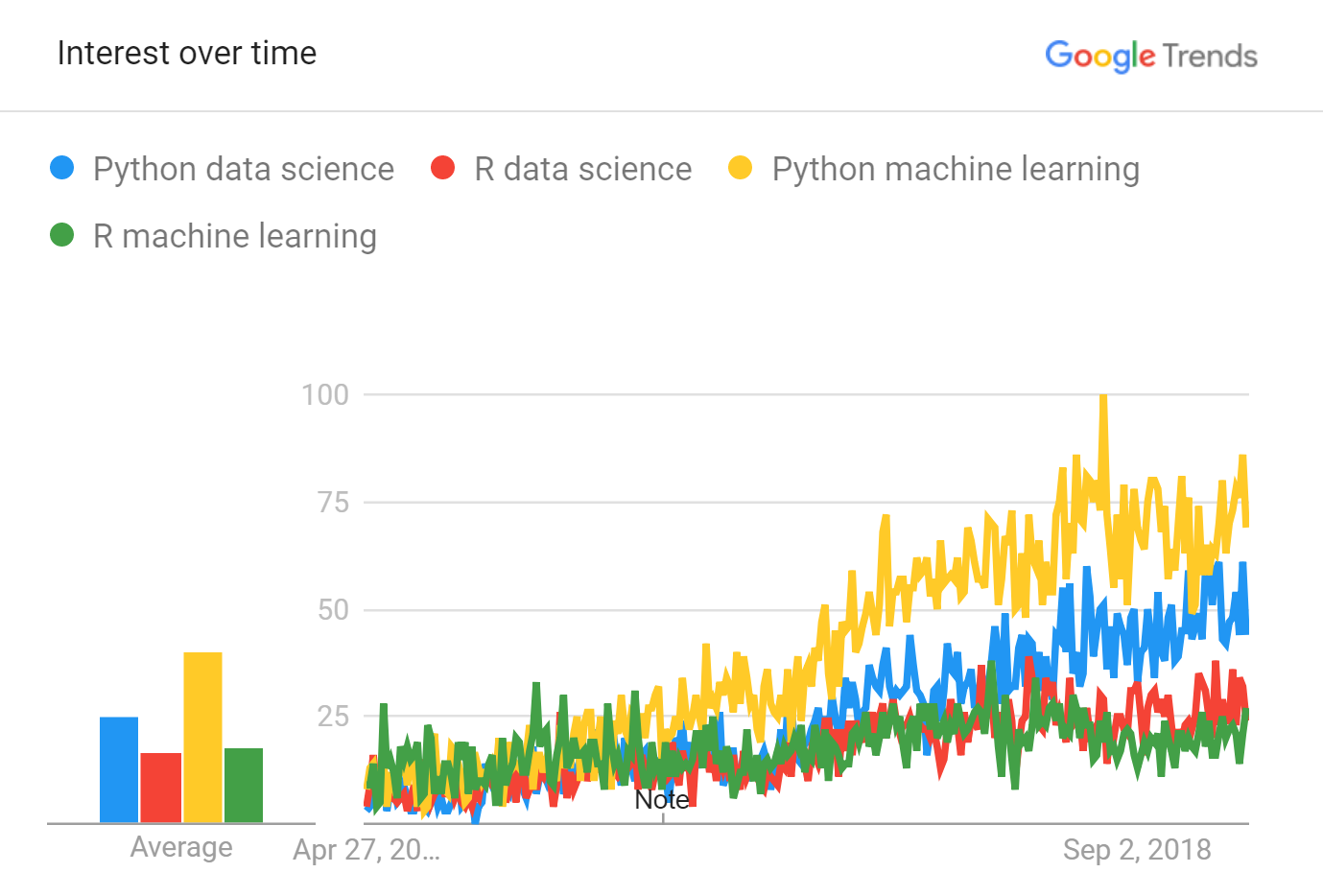
Task: Select the red R data science legend dot
Action: point(442,168)
